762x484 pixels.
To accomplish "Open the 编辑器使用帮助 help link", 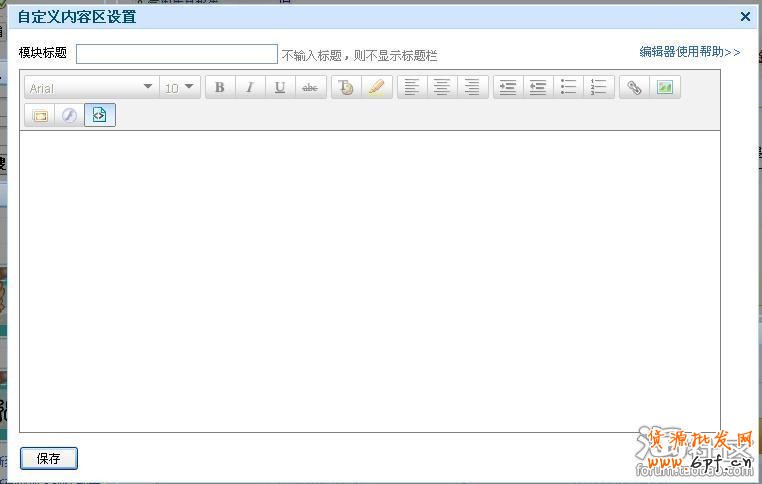I will point(690,52).
